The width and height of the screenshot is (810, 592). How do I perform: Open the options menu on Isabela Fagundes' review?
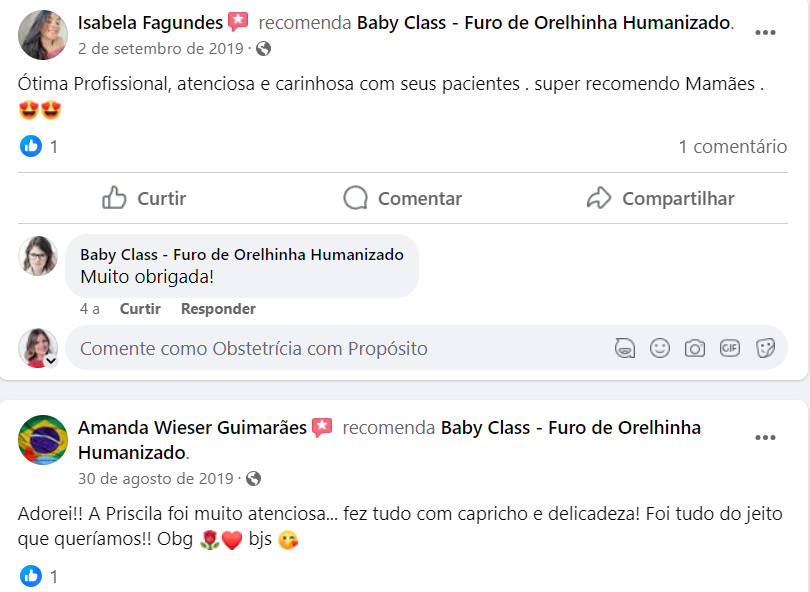pyautogui.click(x=765, y=32)
